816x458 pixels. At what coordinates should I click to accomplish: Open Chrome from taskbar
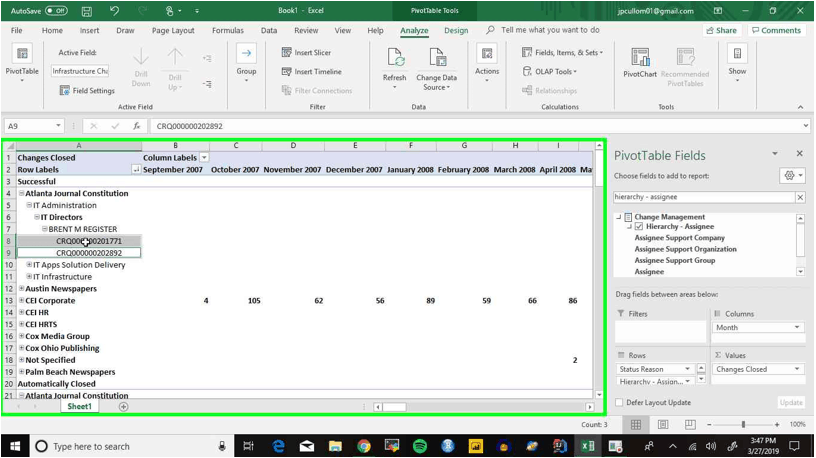click(x=364, y=446)
